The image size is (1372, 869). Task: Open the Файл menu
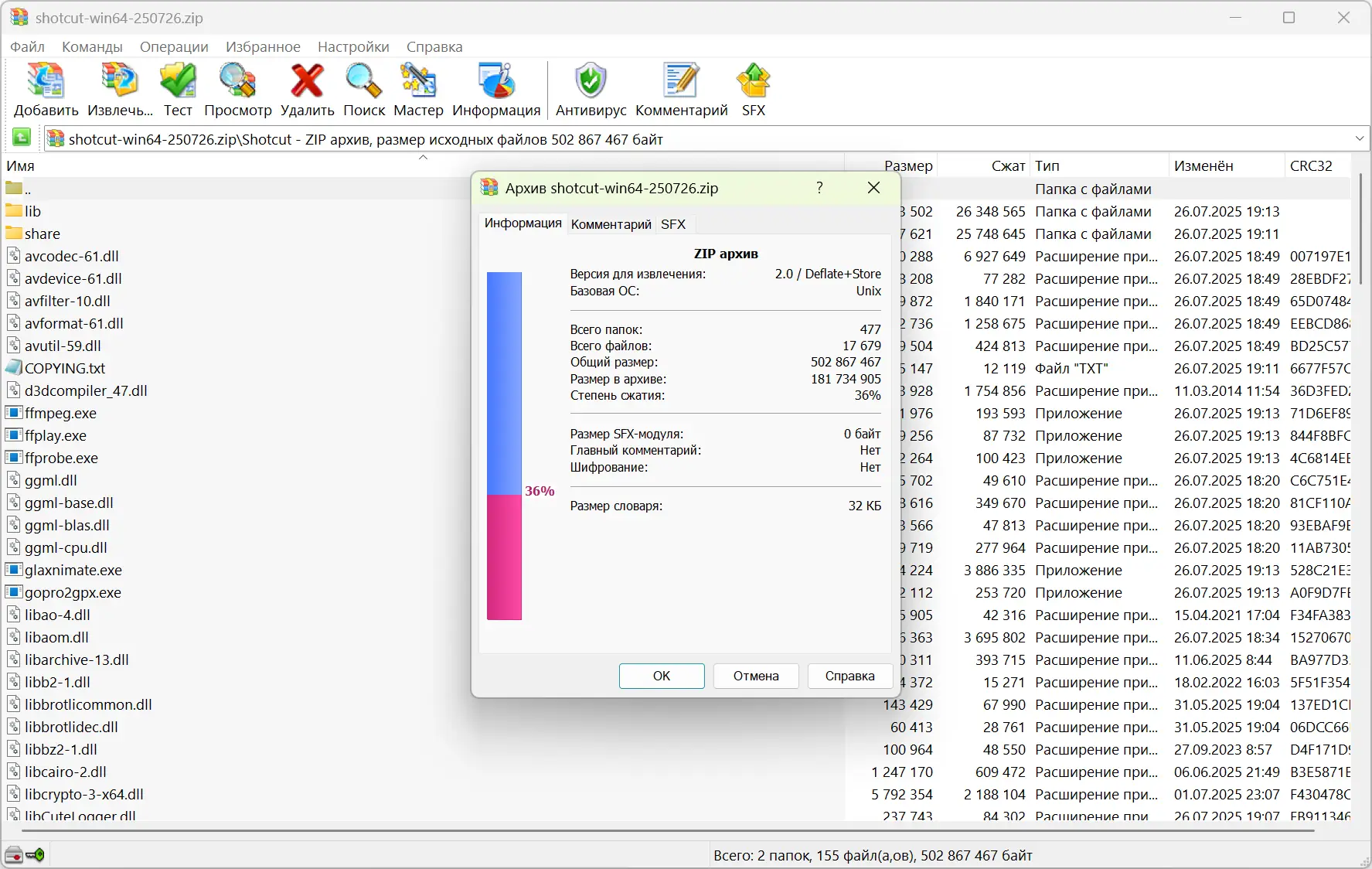pyautogui.click(x=27, y=46)
